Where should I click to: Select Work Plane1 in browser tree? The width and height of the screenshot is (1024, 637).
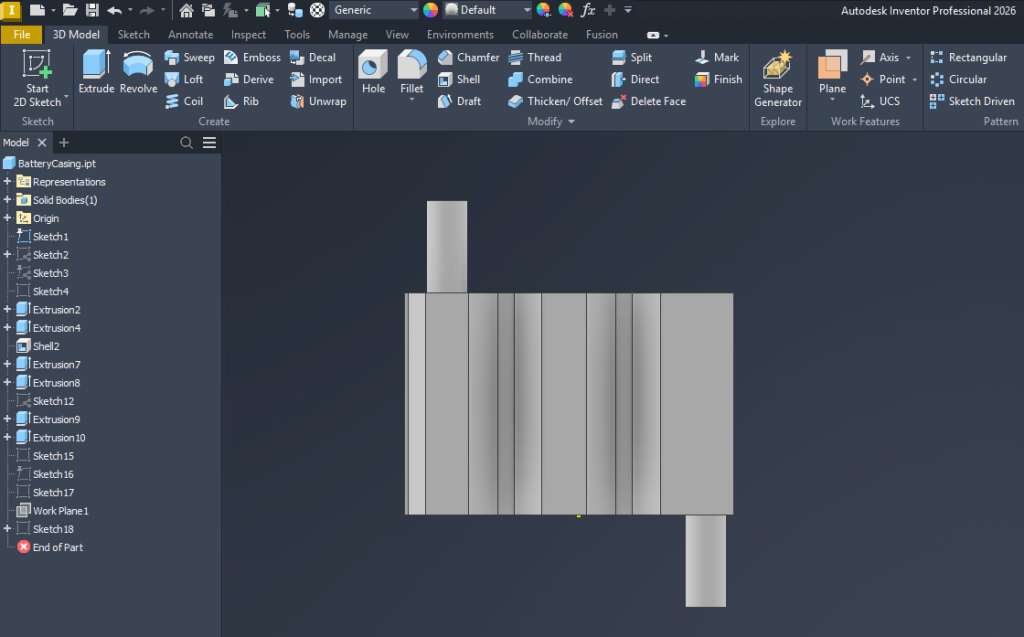[x=60, y=511]
